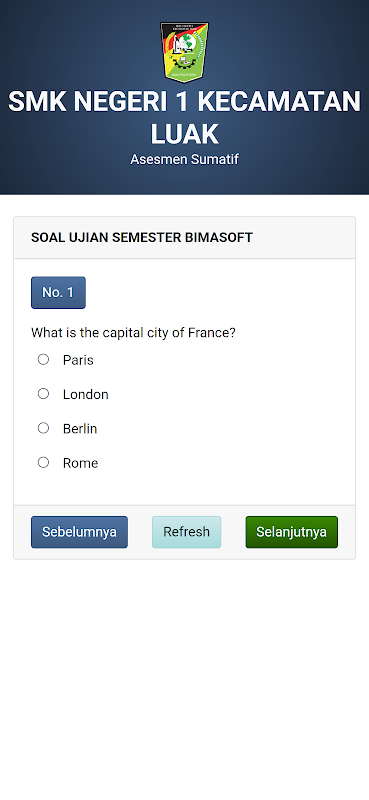Click the No. 1 question badge
369x800 pixels.
tap(58, 292)
